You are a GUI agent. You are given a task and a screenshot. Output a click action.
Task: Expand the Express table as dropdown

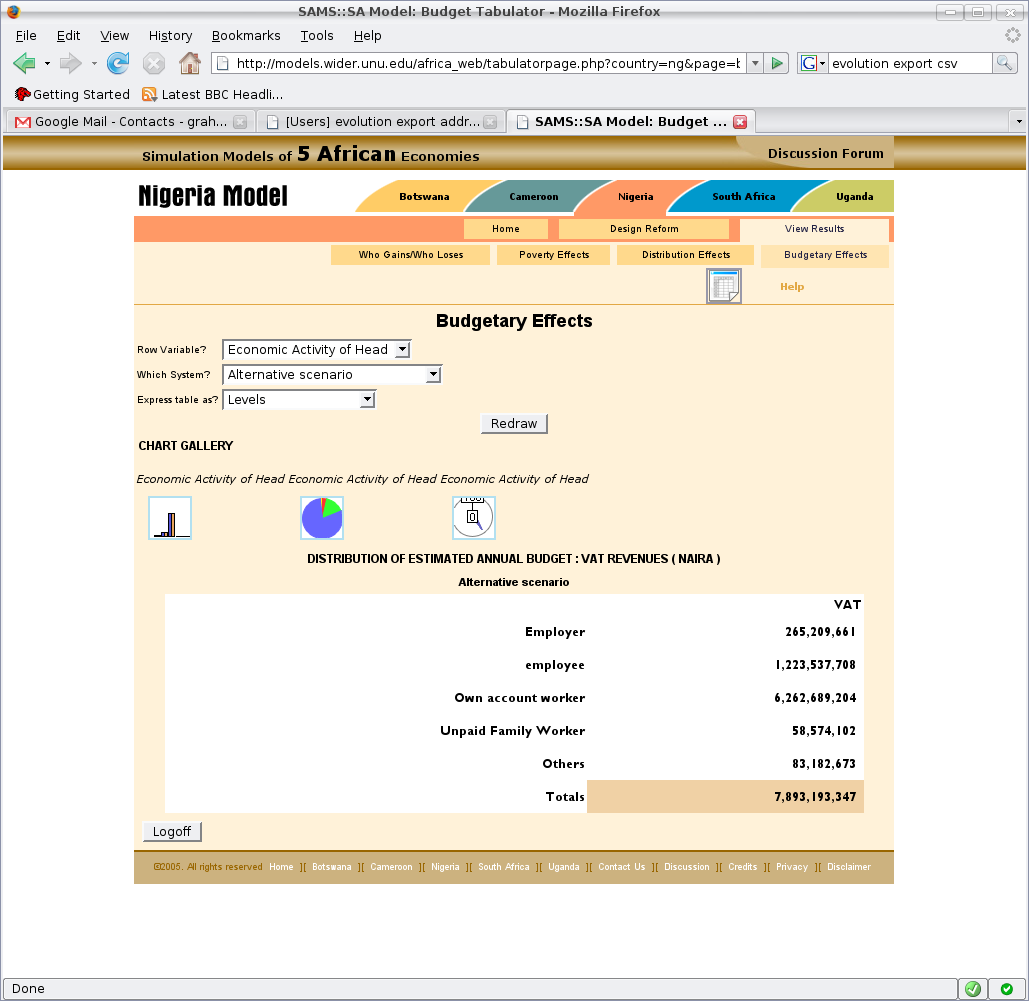(299, 399)
